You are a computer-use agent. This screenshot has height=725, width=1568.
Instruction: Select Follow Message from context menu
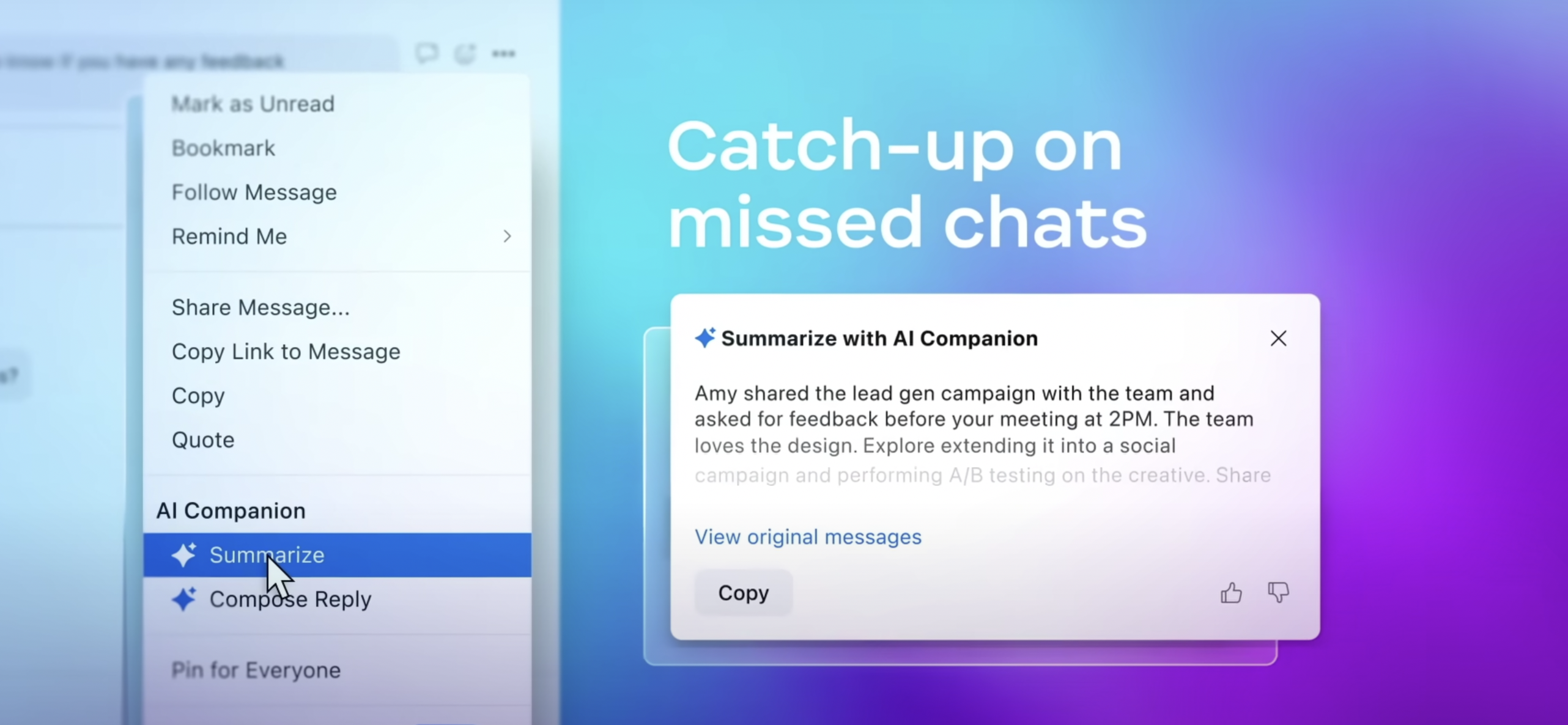(254, 191)
